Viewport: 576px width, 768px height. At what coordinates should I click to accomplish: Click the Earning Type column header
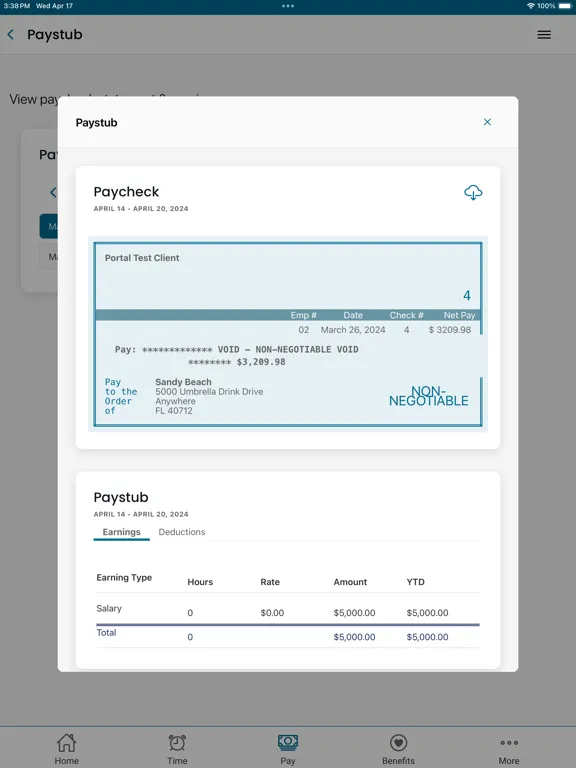pos(124,577)
